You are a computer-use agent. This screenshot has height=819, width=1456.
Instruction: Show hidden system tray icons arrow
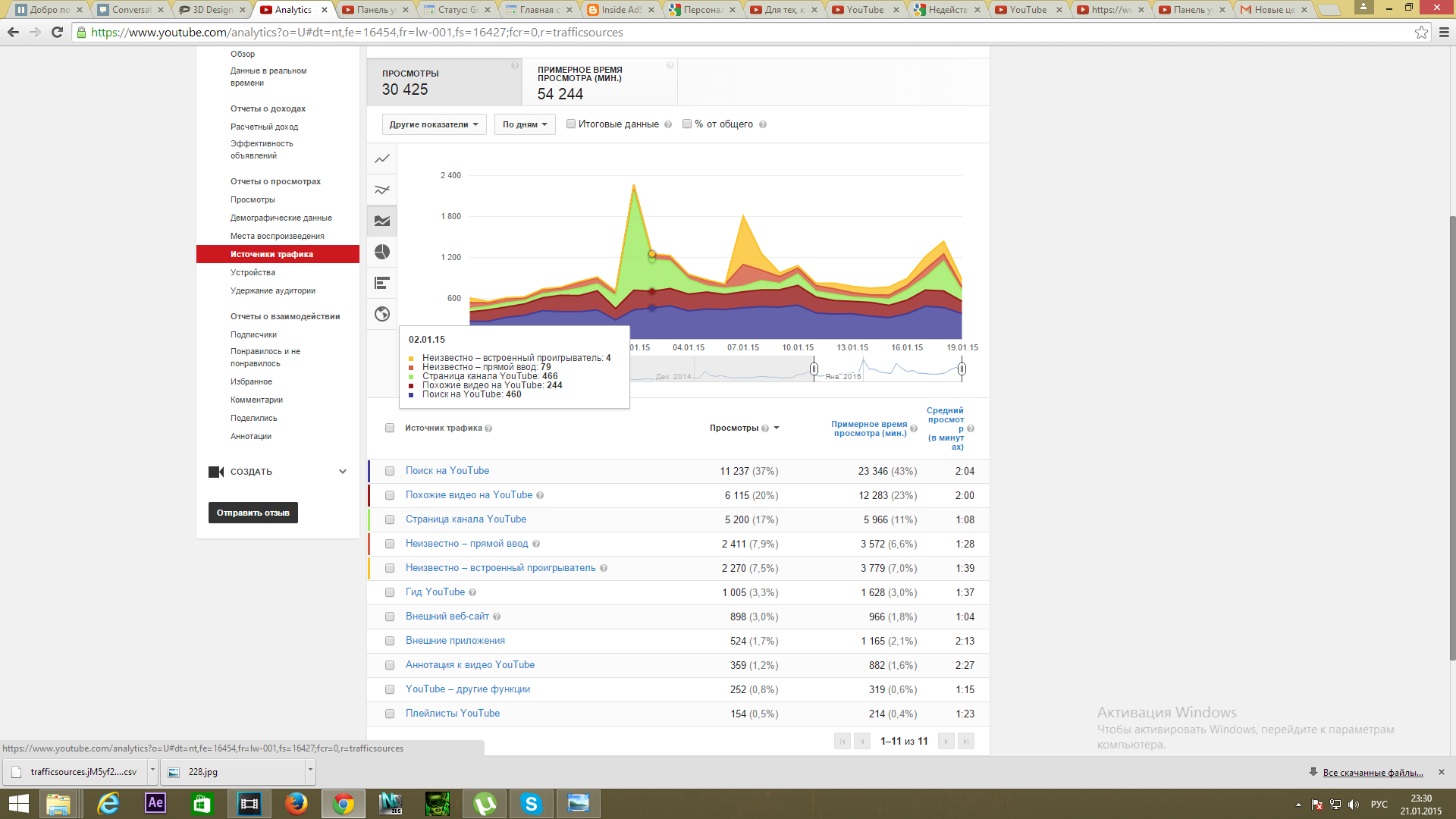point(1298,805)
